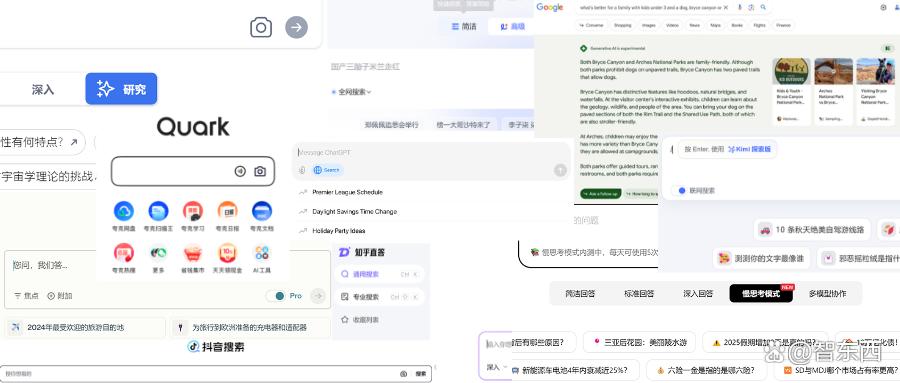Click the voice icon in Quark search box

tap(240, 171)
